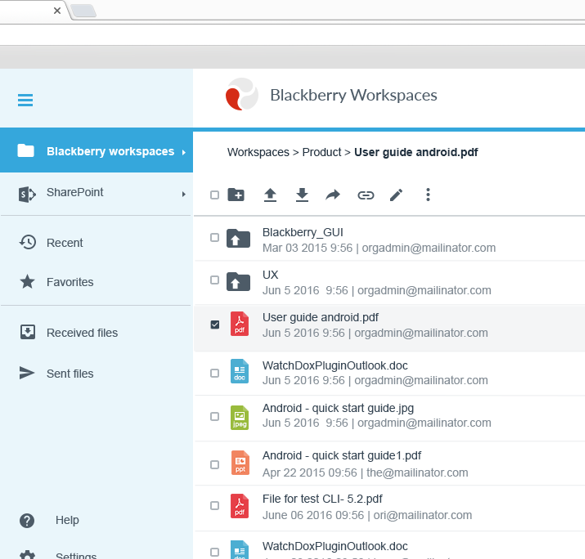
Task: Click the SharePoint sidebar icon
Action: (x=27, y=194)
